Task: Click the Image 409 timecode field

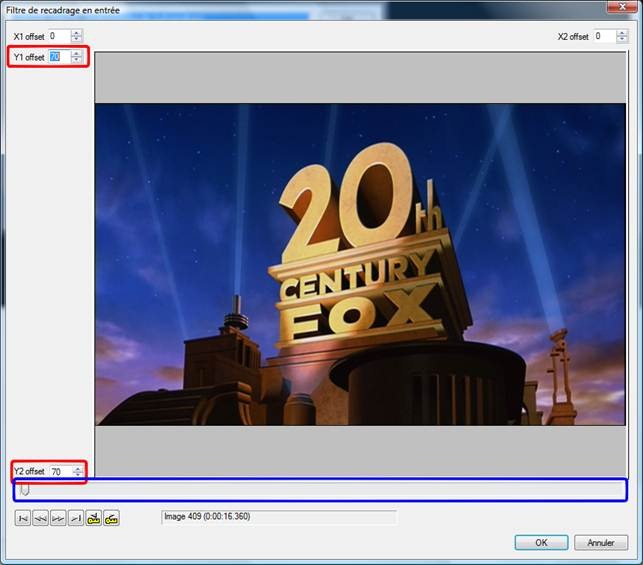Action: 279,517
